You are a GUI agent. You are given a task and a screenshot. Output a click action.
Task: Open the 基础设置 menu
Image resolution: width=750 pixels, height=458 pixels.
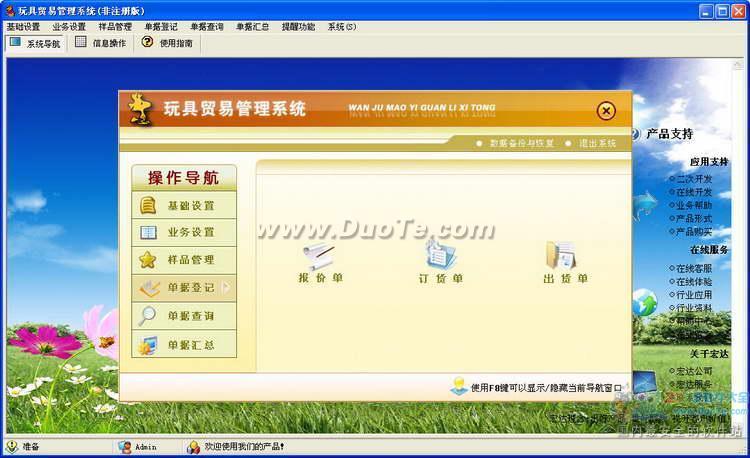click(23, 27)
